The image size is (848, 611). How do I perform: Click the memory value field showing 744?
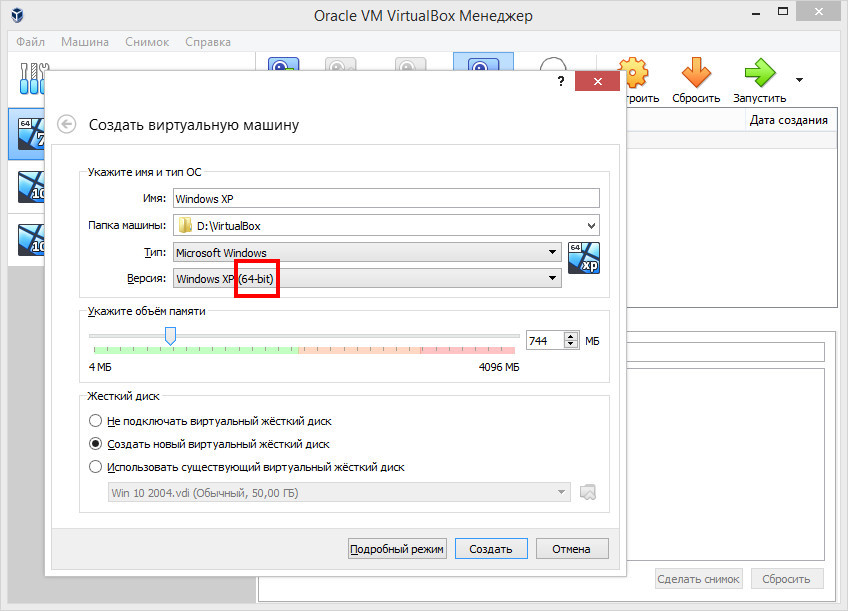545,341
